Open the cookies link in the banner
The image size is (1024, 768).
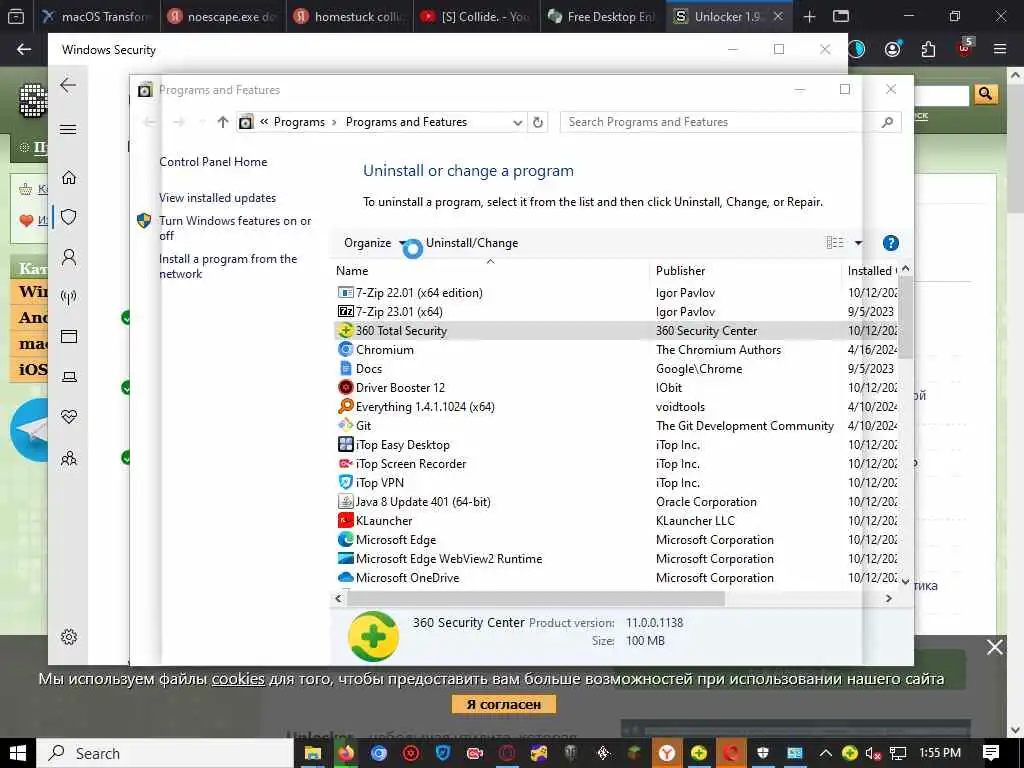pos(238,679)
